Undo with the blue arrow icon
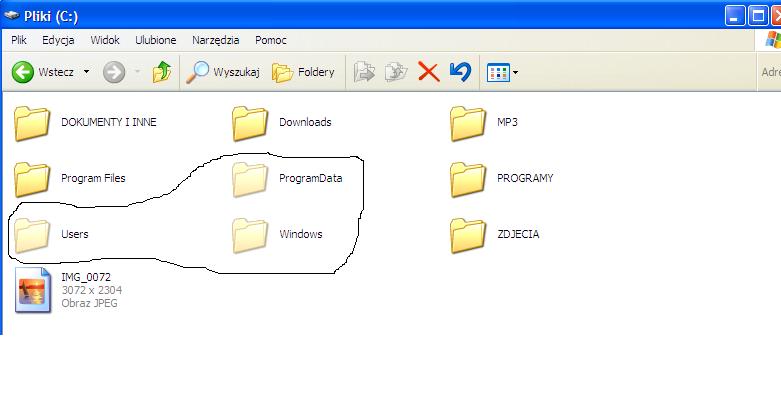Image resolution: width=781 pixels, height=400 pixels. (x=460, y=72)
